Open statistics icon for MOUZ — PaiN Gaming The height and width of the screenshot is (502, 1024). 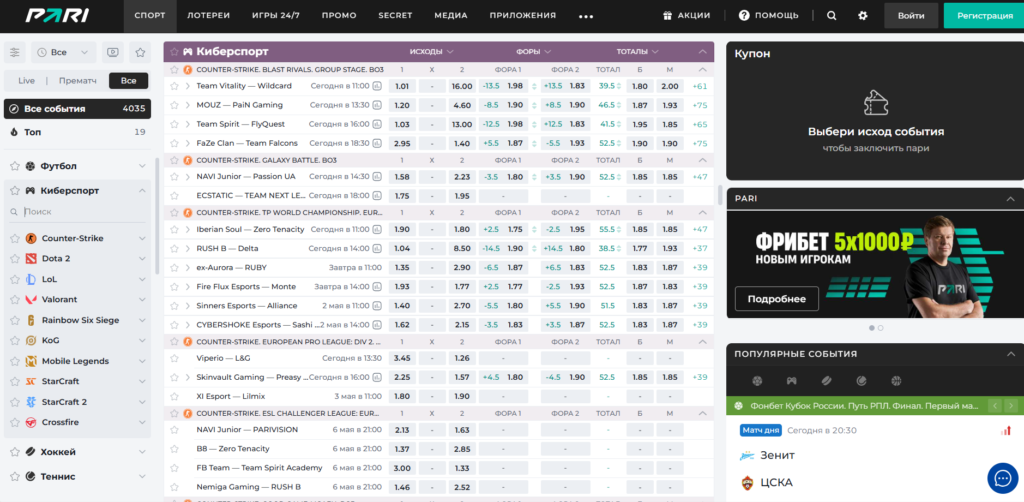(x=377, y=105)
